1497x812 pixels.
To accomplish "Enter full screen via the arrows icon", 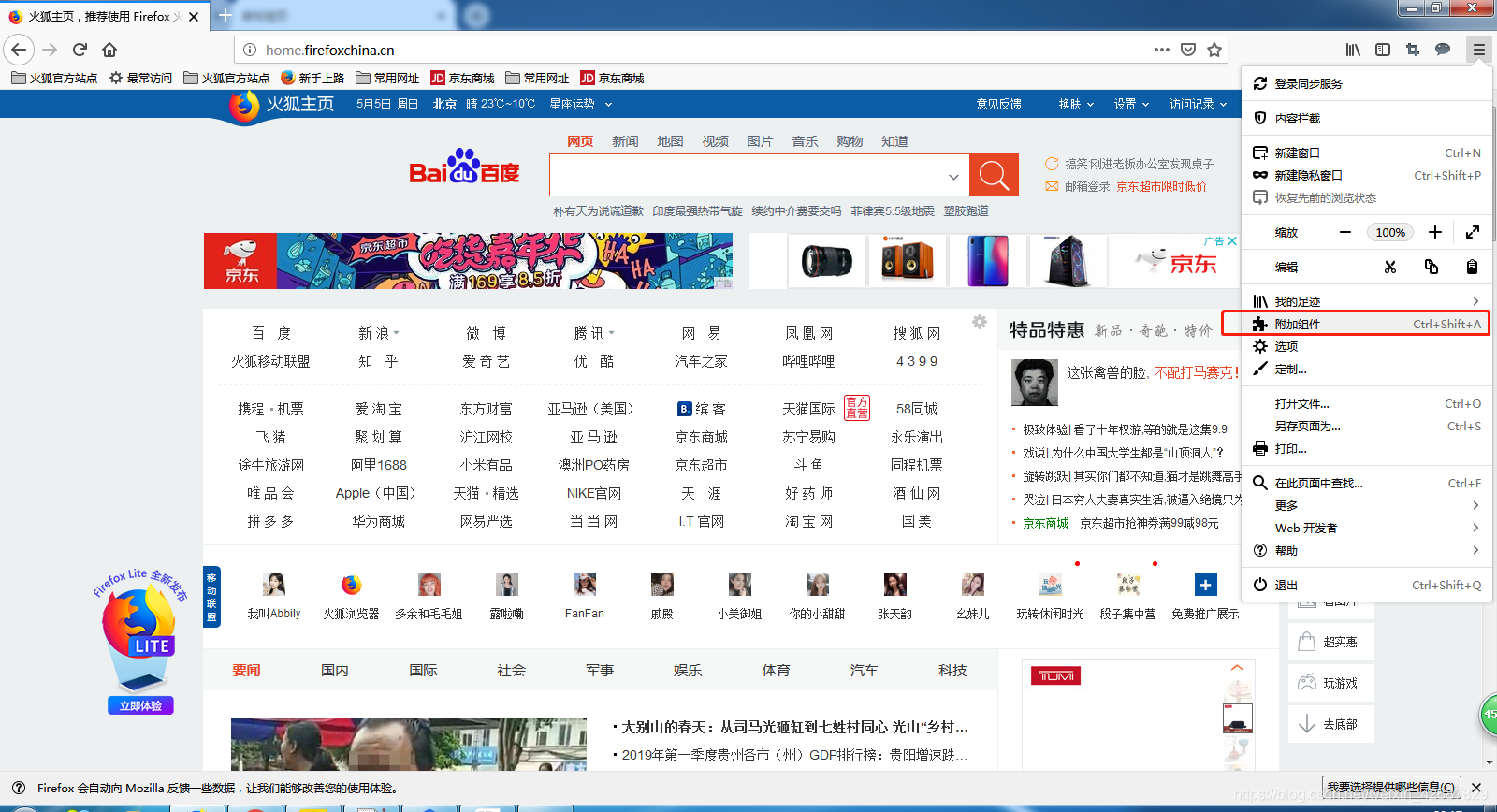I will coord(1473,232).
